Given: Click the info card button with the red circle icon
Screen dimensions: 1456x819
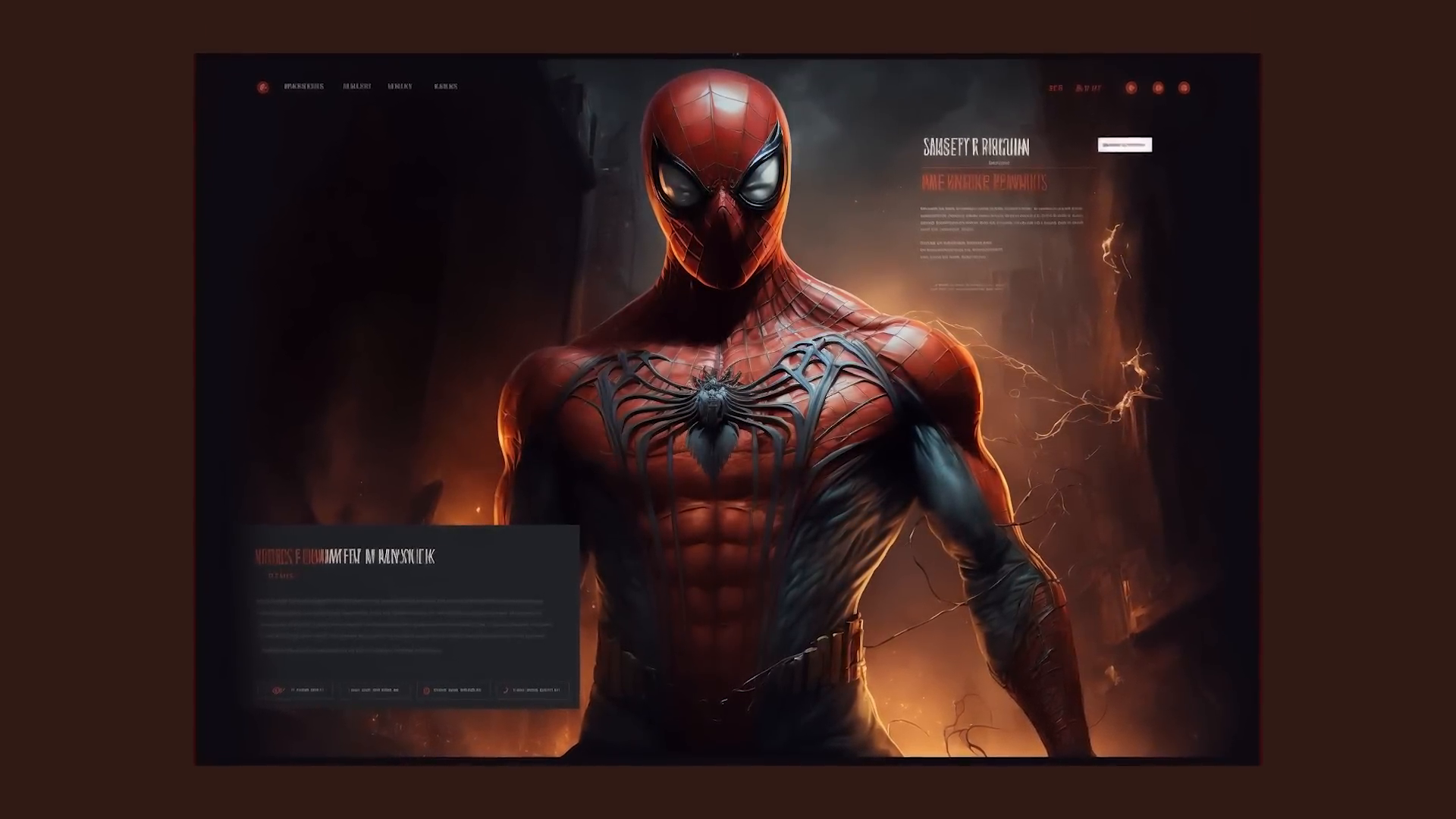Looking at the screenshot, I should coord(453,691).
